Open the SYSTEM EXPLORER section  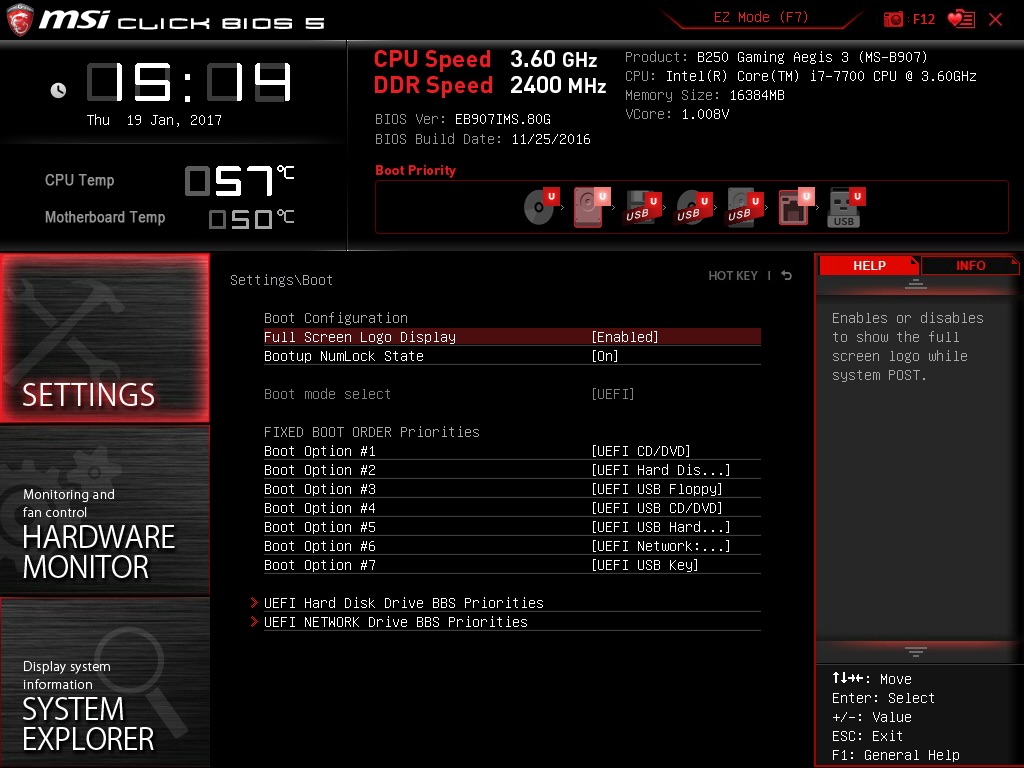(x=105, y=682)
